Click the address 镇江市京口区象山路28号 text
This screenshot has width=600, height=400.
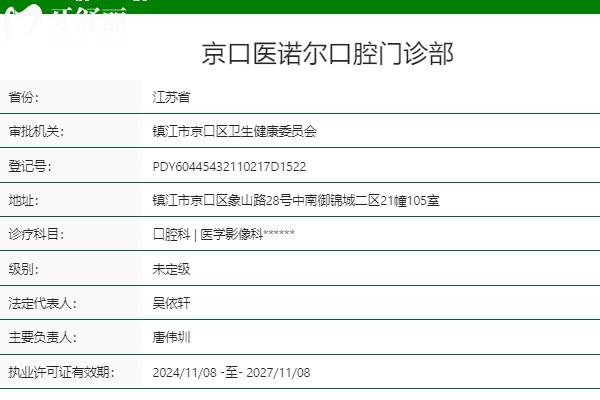tap(222, 201)
